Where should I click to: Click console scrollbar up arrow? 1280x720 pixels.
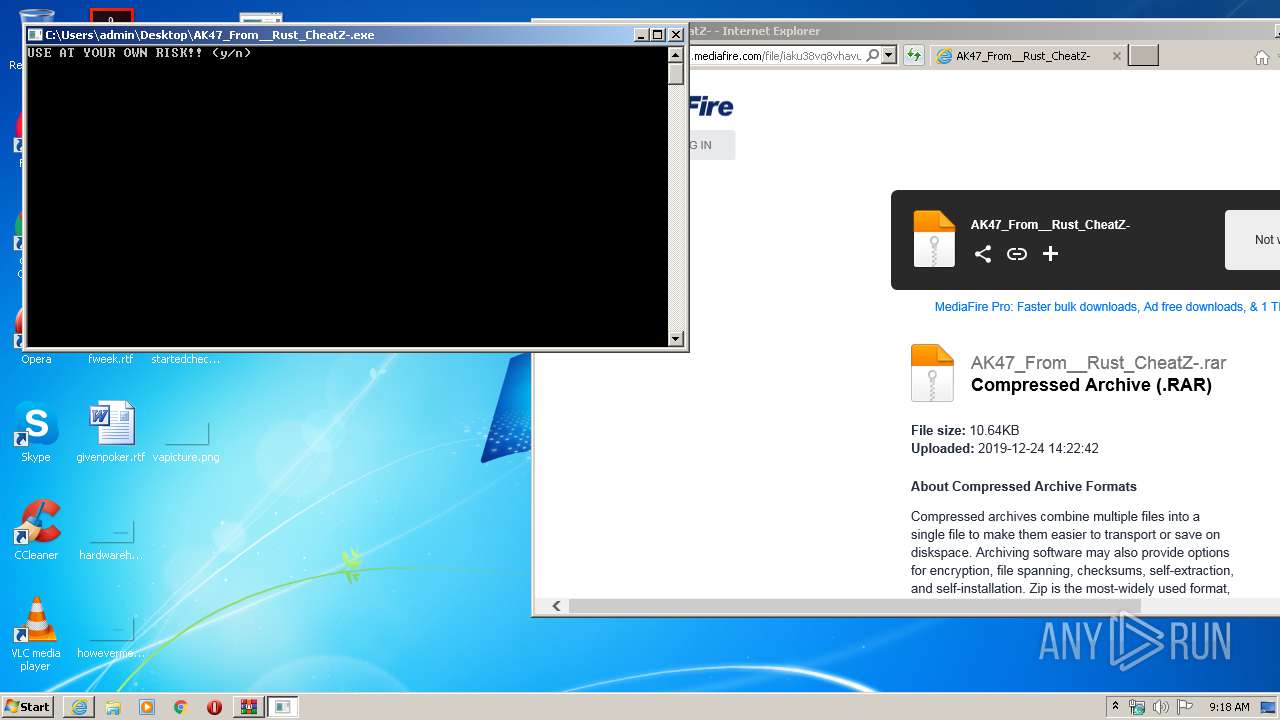676,54
